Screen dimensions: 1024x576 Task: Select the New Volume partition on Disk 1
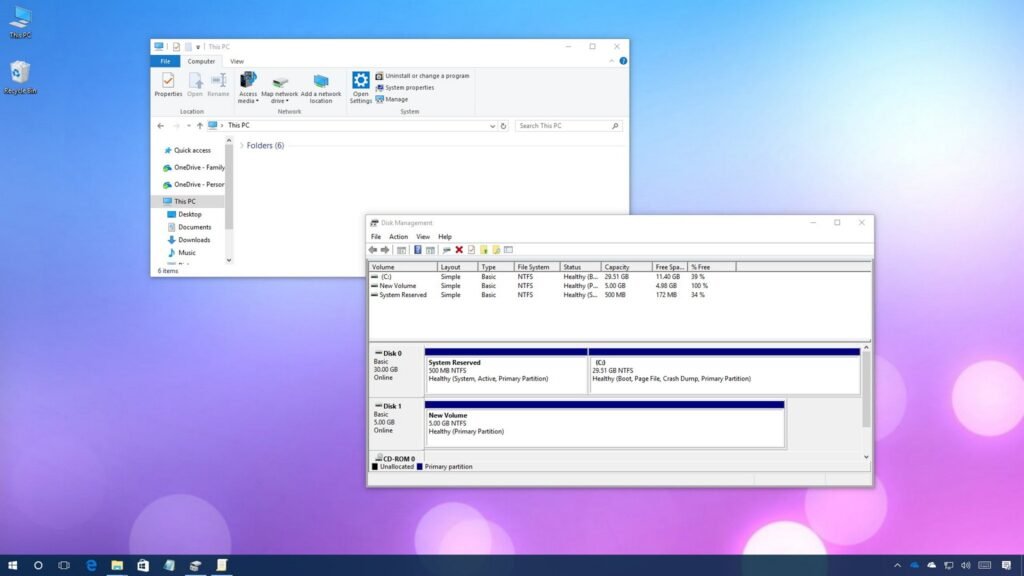click(x=605, y=424)
